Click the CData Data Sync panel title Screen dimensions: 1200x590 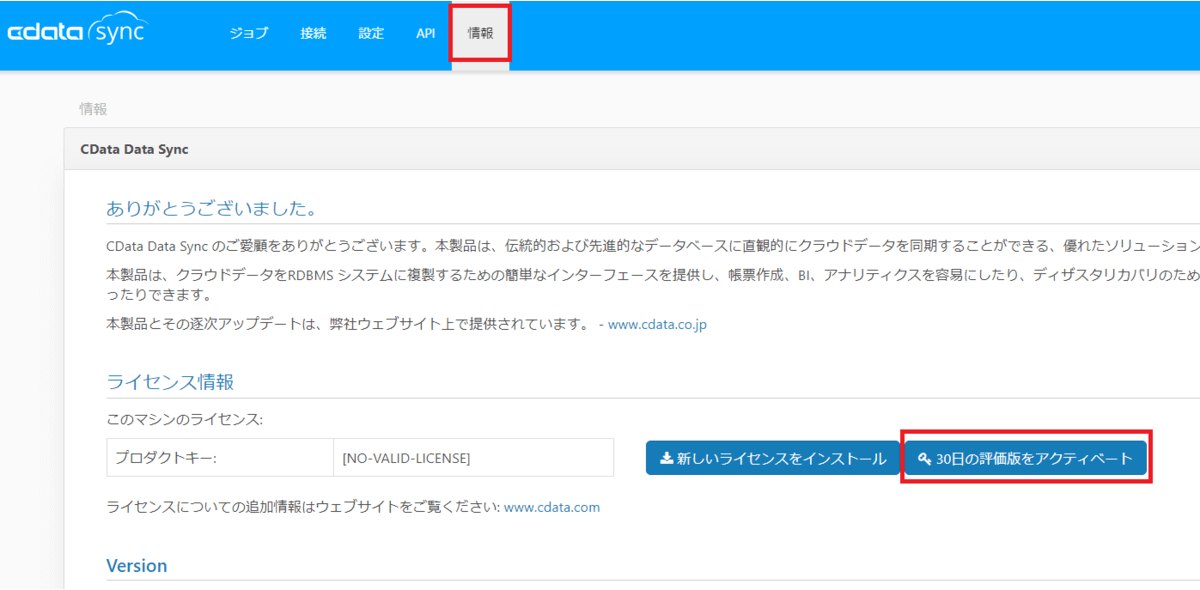click(135, 149)
